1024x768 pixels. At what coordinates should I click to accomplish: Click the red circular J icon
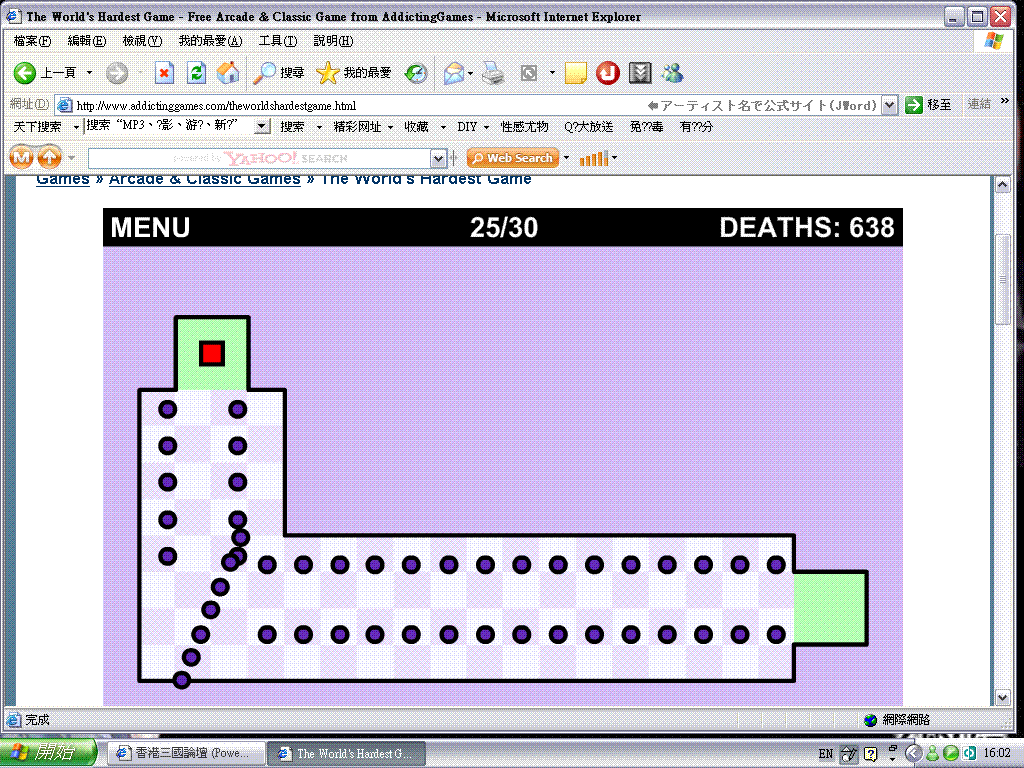click(x=607, y=72)
